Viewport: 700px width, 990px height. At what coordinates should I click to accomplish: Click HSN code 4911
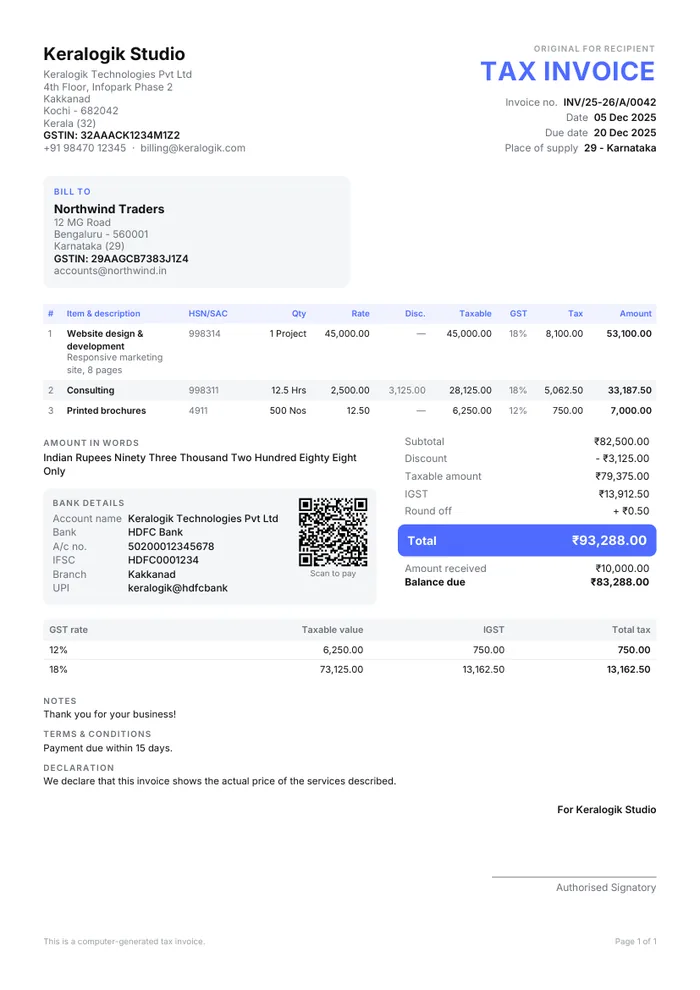point(198,410)
